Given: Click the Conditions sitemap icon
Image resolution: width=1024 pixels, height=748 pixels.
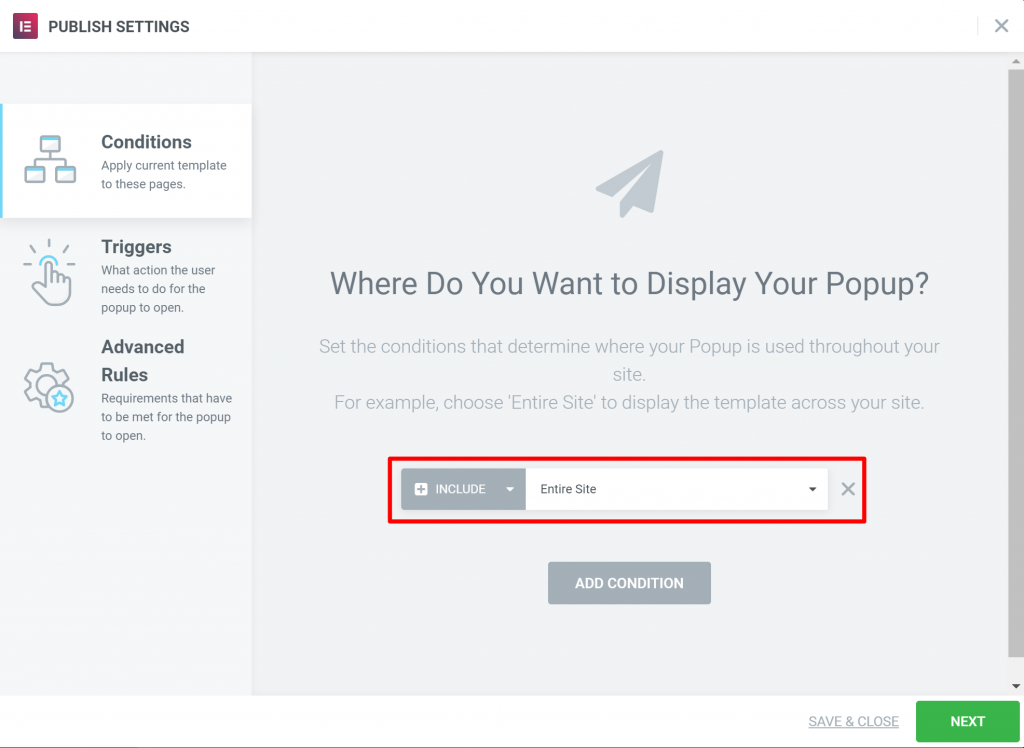Looking at the screenshot, I should 50,160.
